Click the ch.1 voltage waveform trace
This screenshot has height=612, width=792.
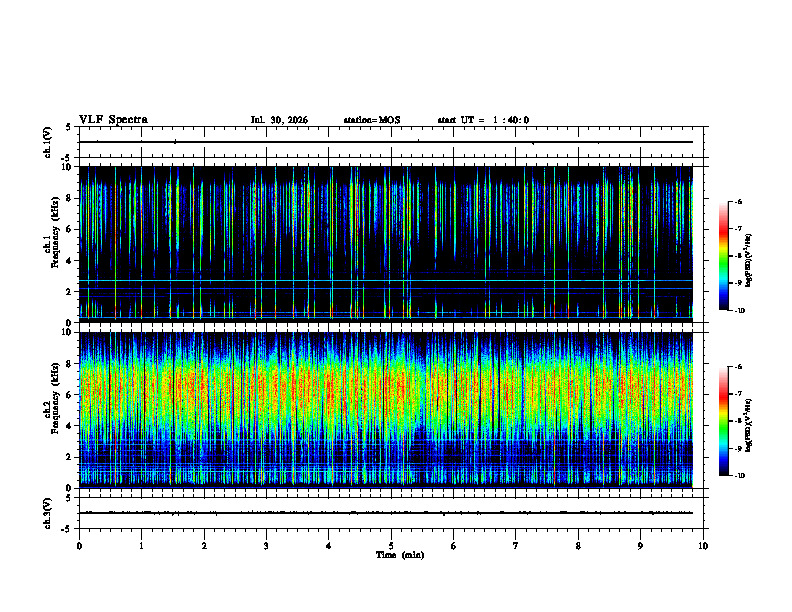click(x=385, y=142)
